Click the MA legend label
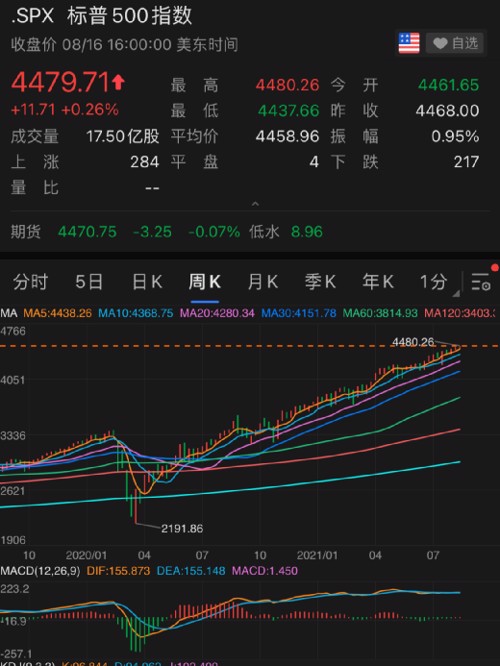The width and height of the screenshot is (500, 666). [9, 313]
